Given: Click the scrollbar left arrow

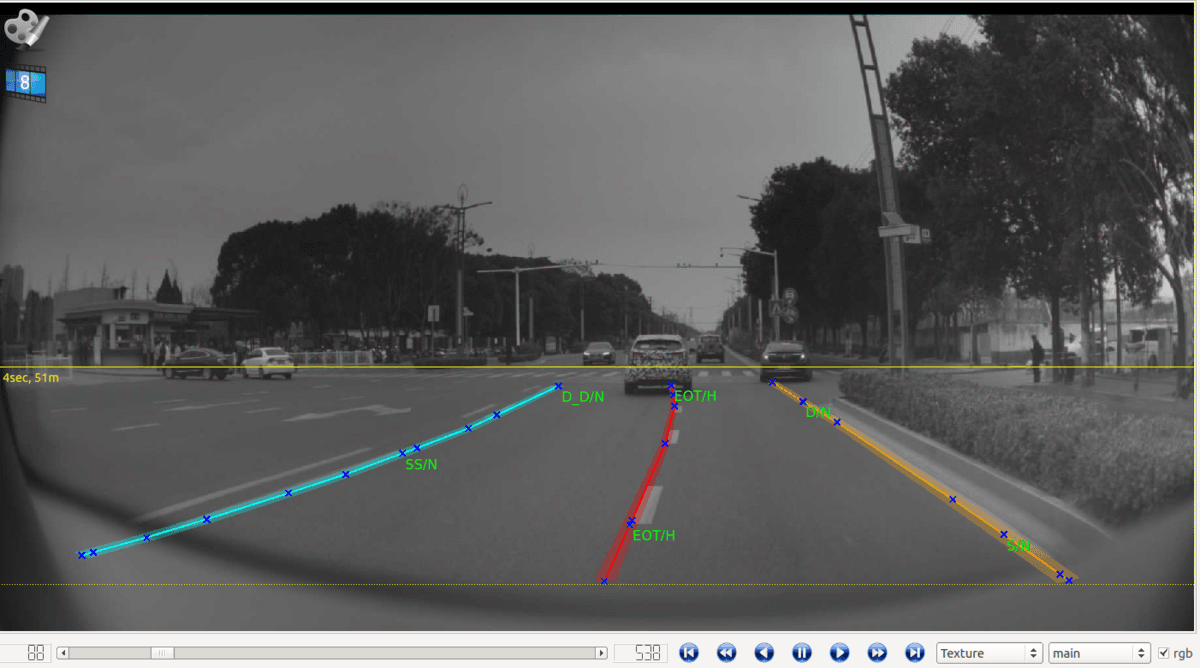Looking at the screenshot, I should [63, 653].
